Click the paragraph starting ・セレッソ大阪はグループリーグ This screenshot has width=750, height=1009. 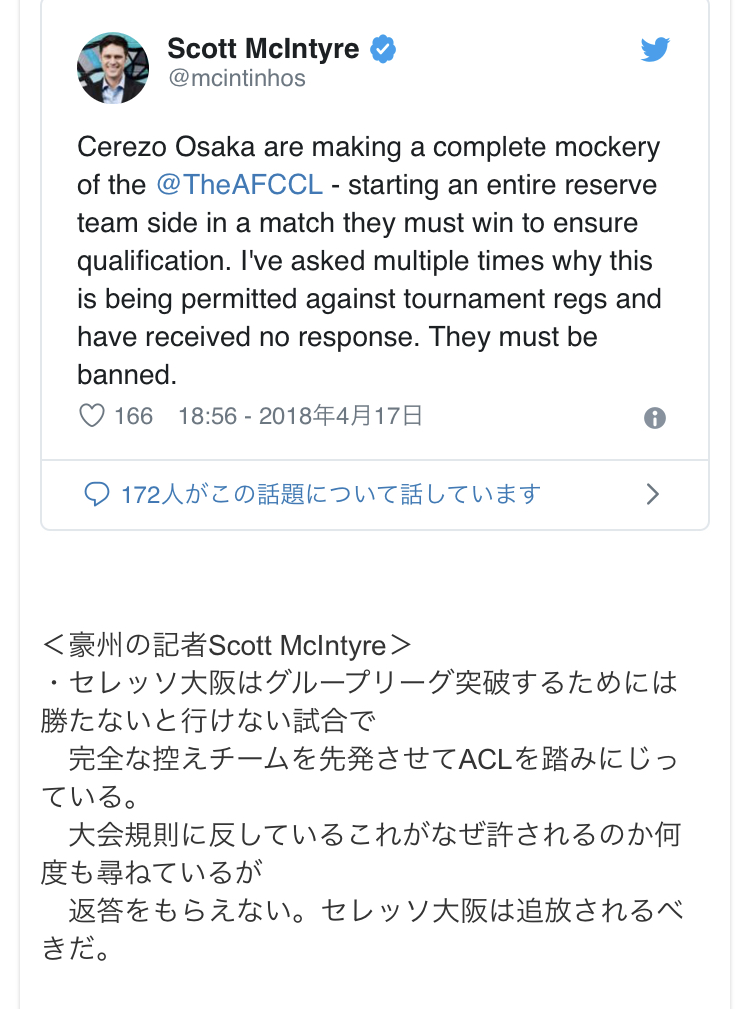click(x=359, y=702)
